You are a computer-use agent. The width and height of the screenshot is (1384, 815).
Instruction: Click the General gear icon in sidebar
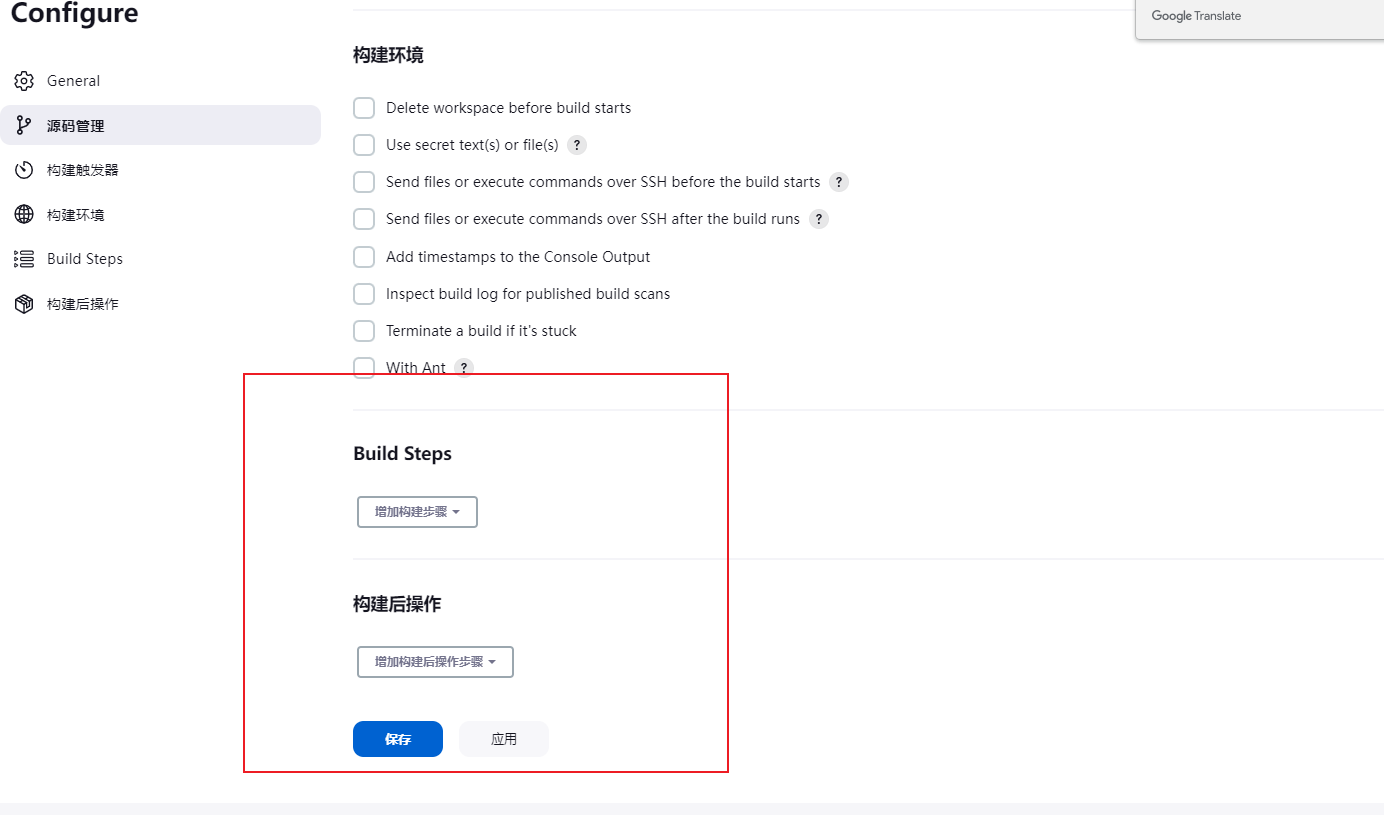click(x=24, y=81)
